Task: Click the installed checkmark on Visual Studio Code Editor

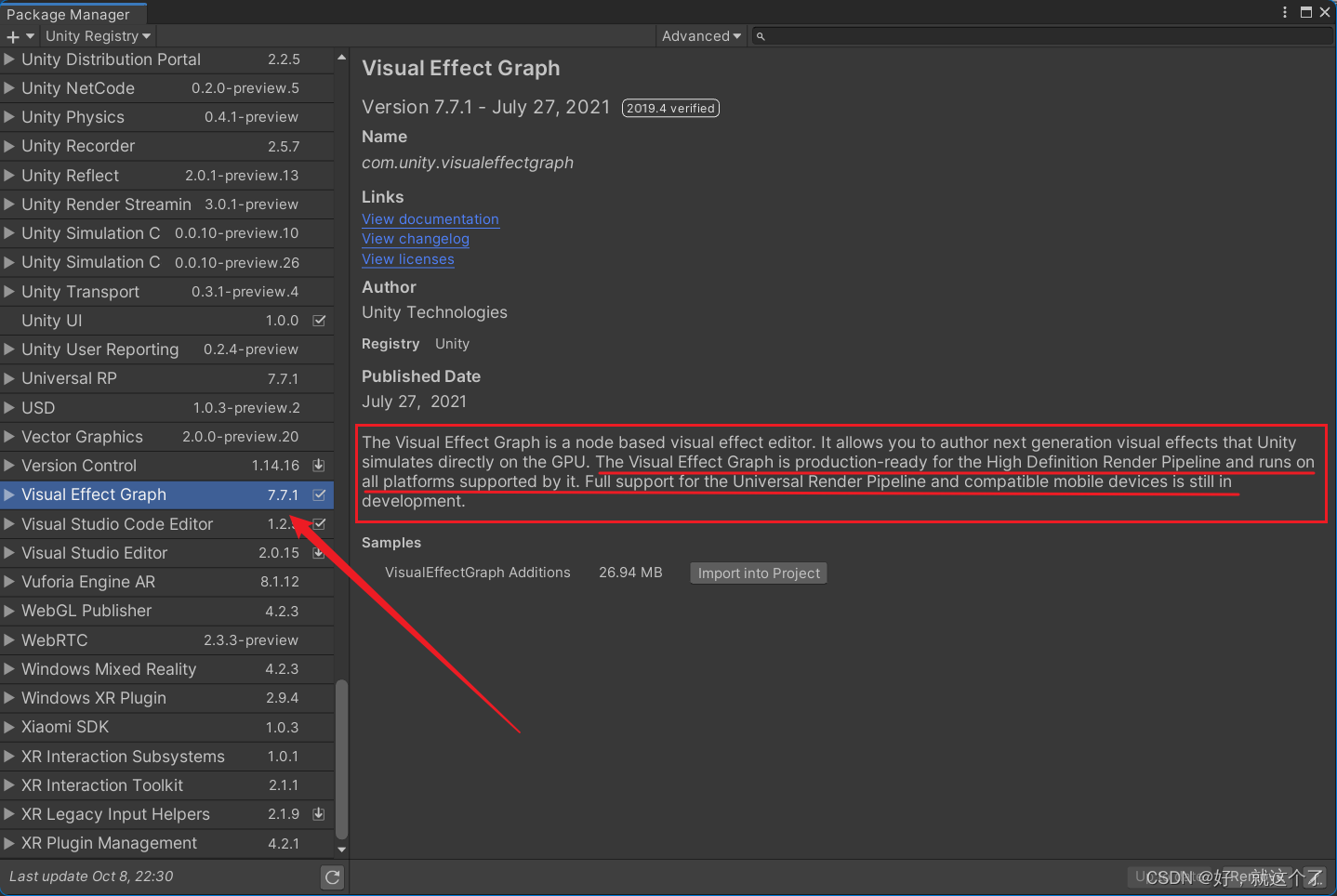Action: click(x=319, y=524)
